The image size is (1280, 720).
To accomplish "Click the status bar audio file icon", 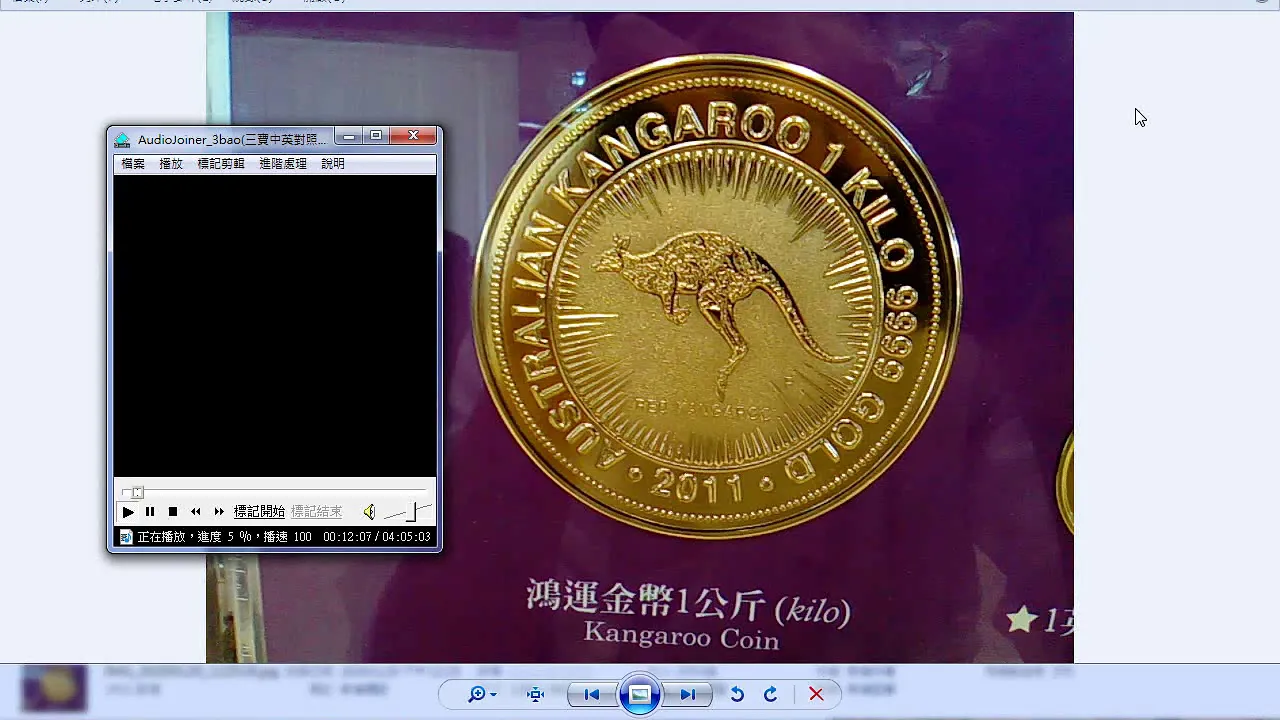I will pyautogui.click(x=126, y=537).
